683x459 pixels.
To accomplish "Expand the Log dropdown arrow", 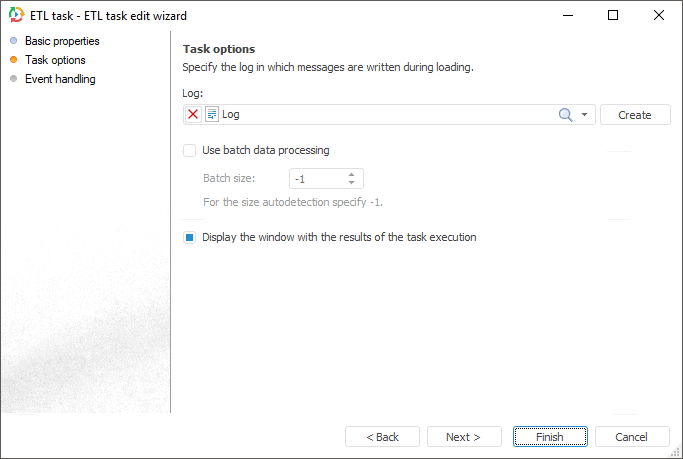I will click(585, 115).
